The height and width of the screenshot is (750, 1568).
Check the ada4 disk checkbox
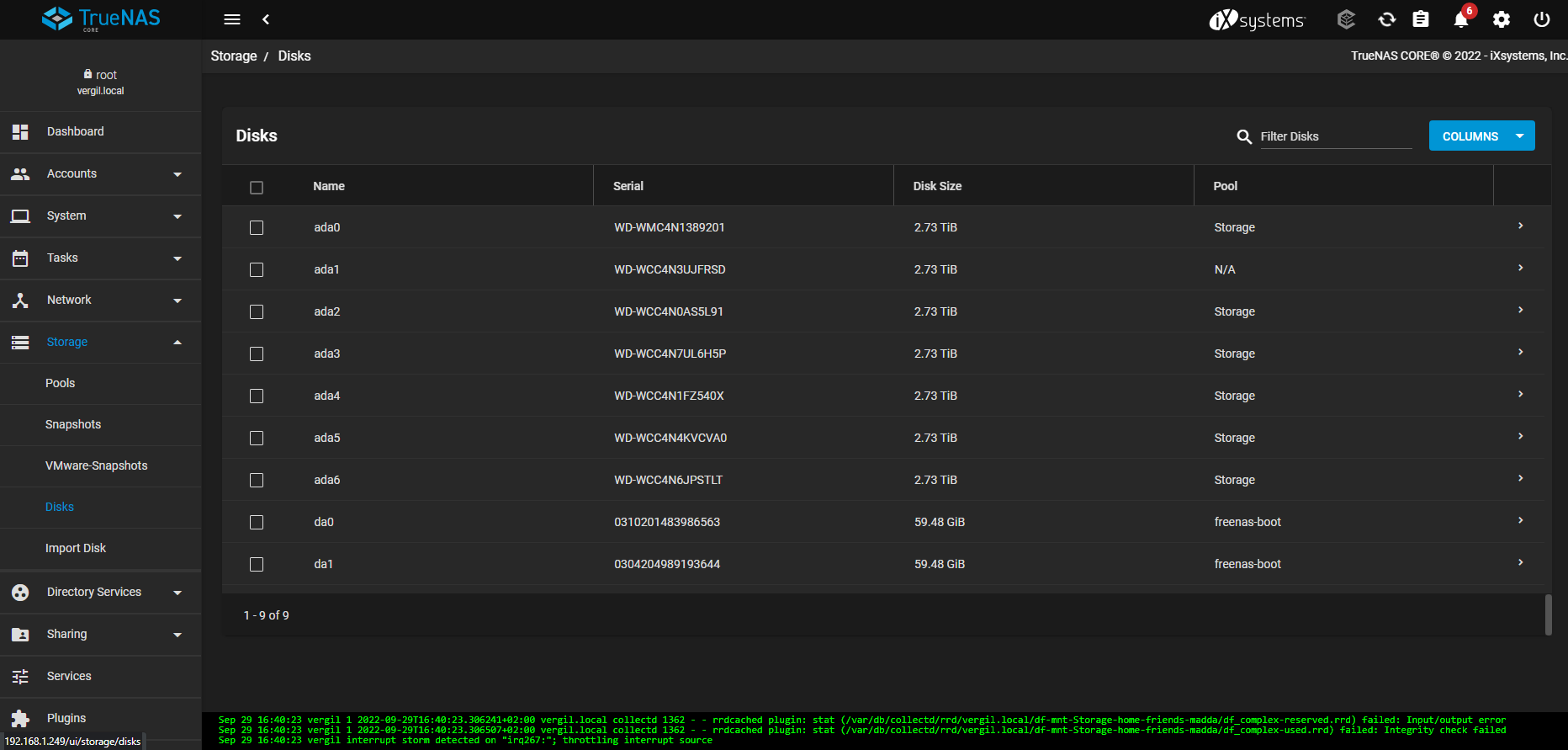(257, 396)
